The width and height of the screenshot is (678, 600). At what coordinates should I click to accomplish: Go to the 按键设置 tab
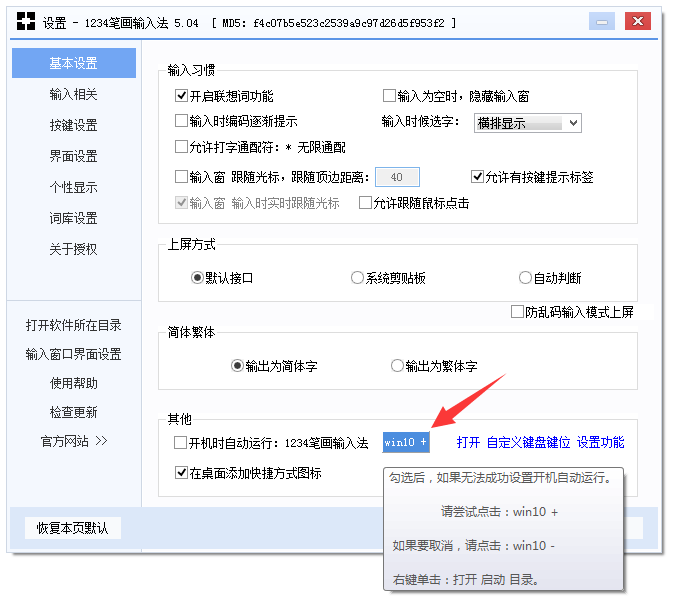(74, 125)
